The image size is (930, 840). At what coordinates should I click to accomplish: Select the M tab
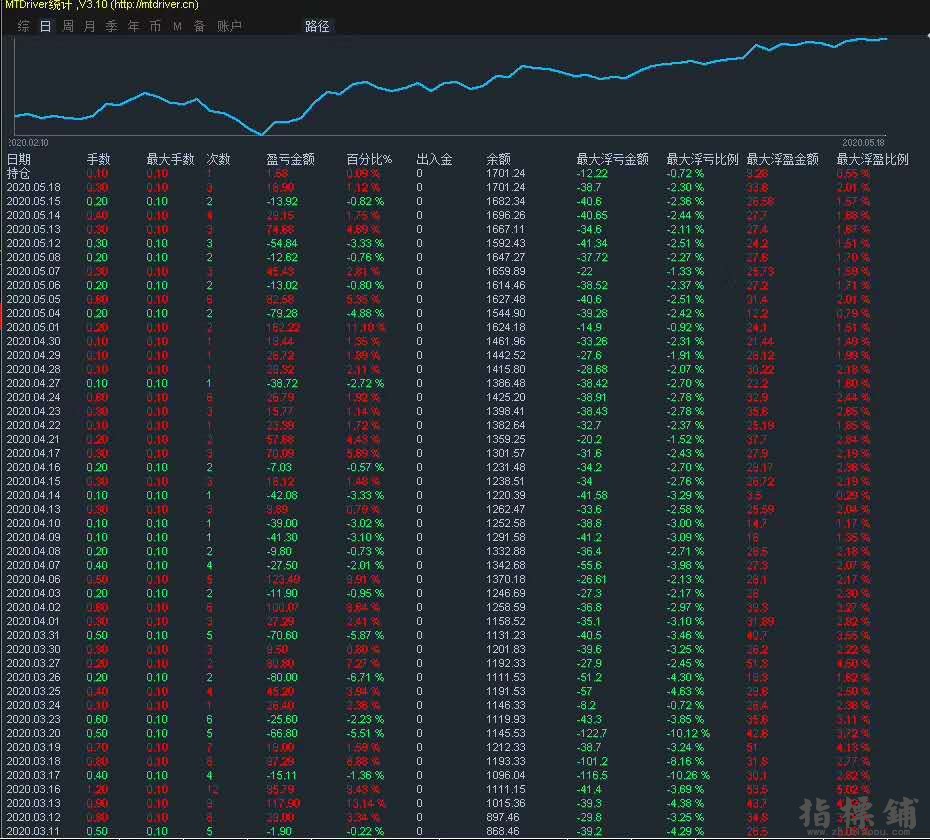177,26
